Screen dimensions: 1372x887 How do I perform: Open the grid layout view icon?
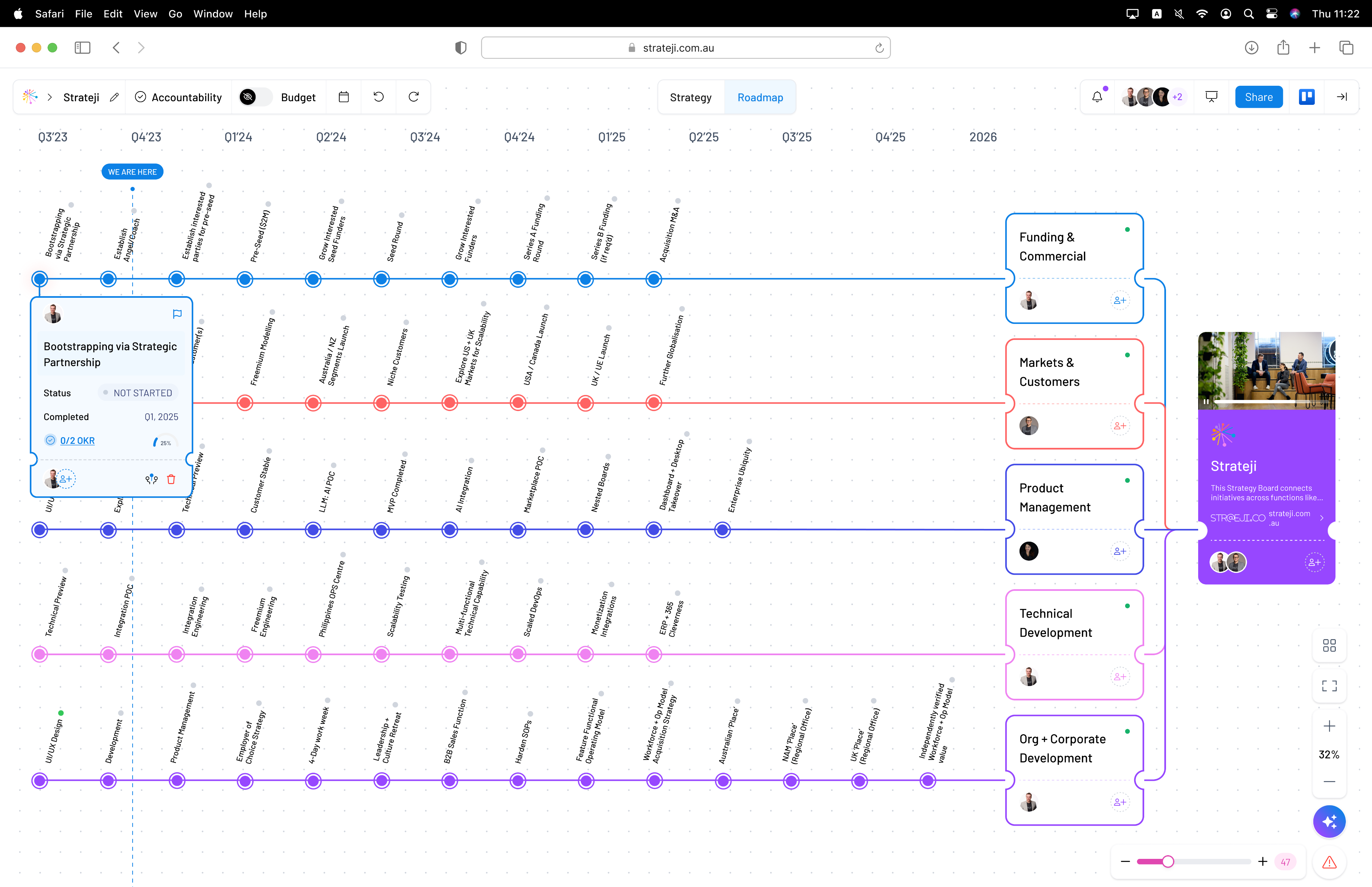[1329, 645]
